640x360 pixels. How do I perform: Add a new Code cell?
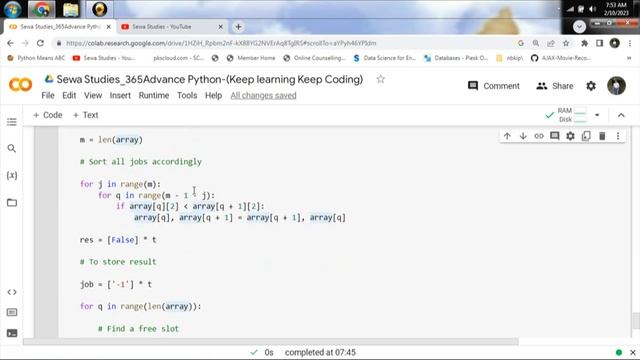click(48, 115)
